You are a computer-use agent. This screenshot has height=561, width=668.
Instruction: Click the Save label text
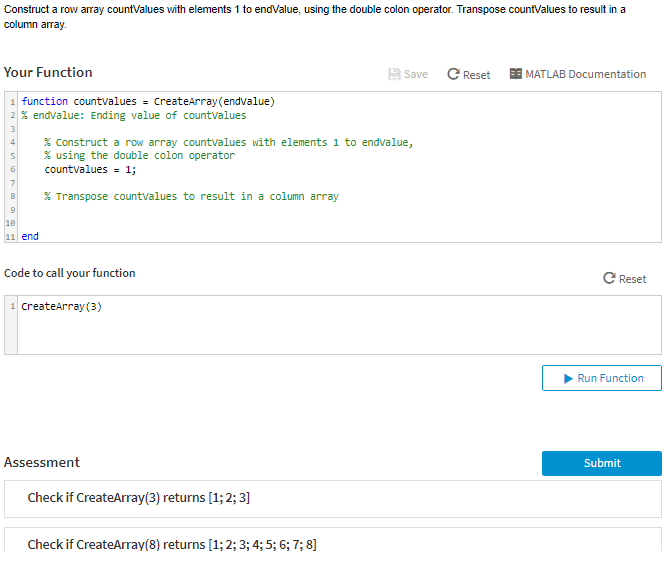coord(416,74)
